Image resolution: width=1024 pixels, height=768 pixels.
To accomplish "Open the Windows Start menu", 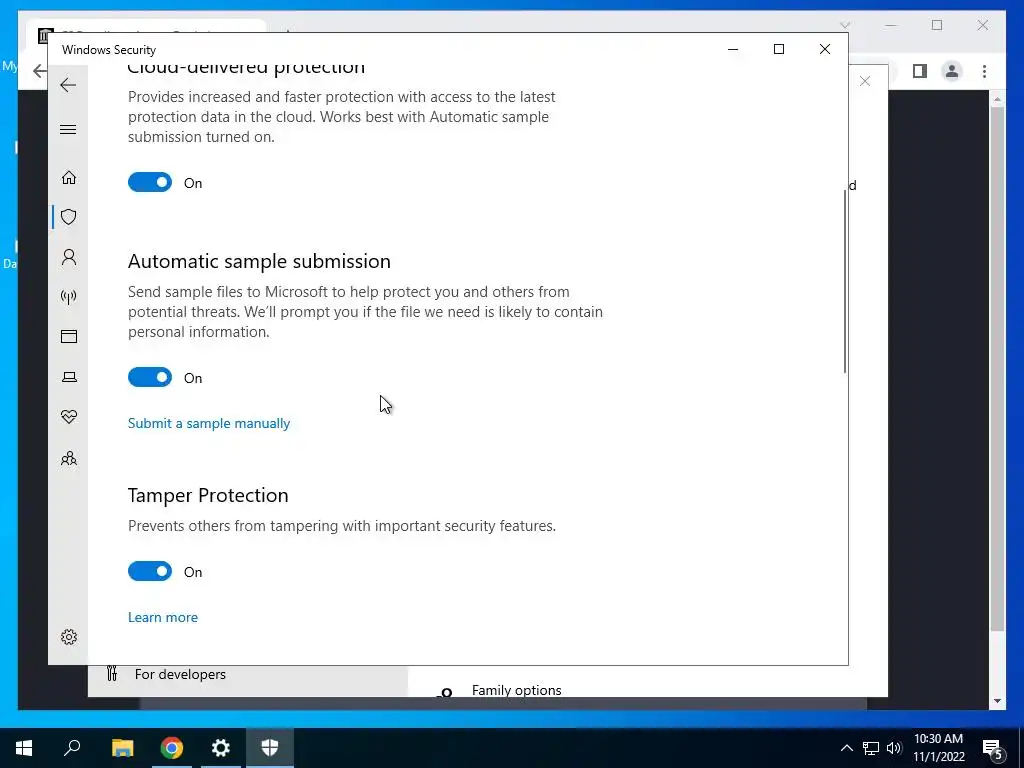I will click(24, 748).
